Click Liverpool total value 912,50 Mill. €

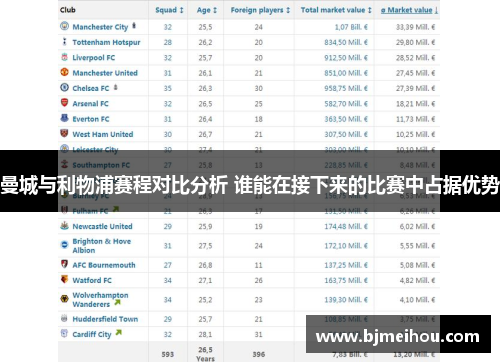point(346,58)
